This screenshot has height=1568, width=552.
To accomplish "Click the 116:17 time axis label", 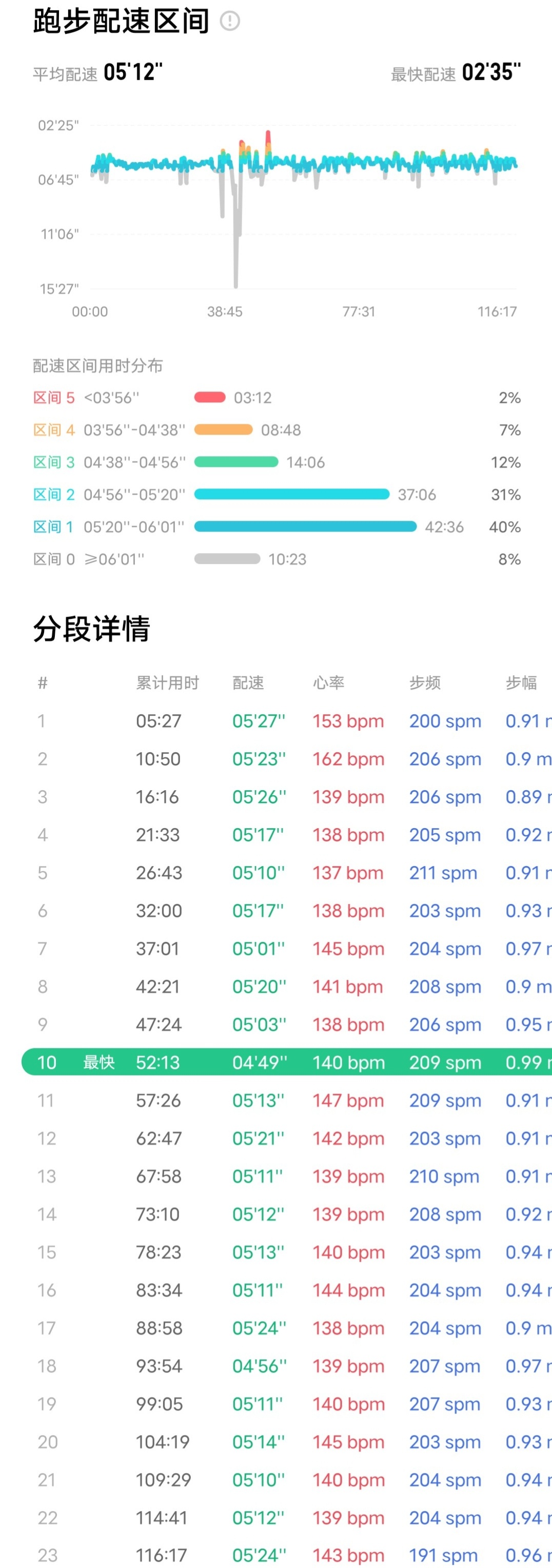I will 497,311.
